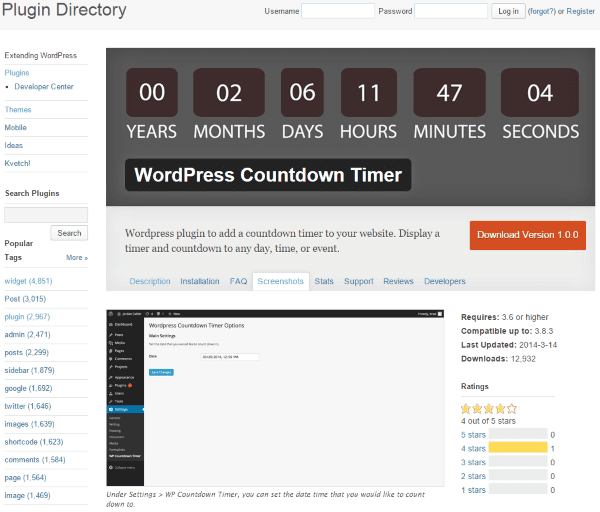View the Developers tab

[444, 282]
